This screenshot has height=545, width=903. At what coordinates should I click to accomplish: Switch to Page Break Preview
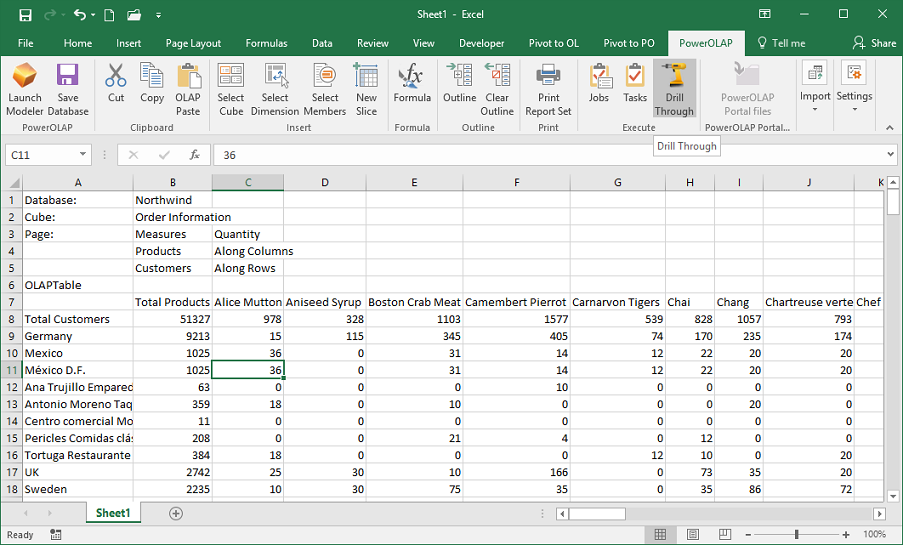pos(724,535)
